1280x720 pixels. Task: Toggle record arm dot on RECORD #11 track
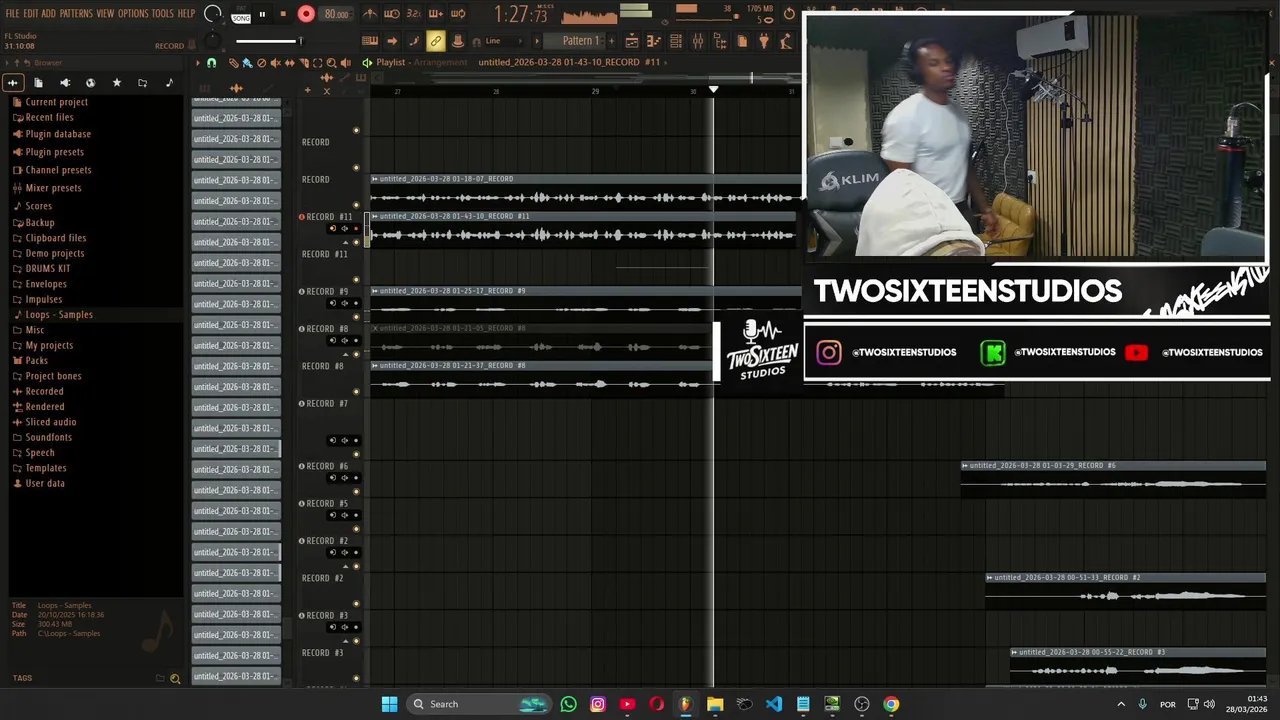click(x=356, y=228)
